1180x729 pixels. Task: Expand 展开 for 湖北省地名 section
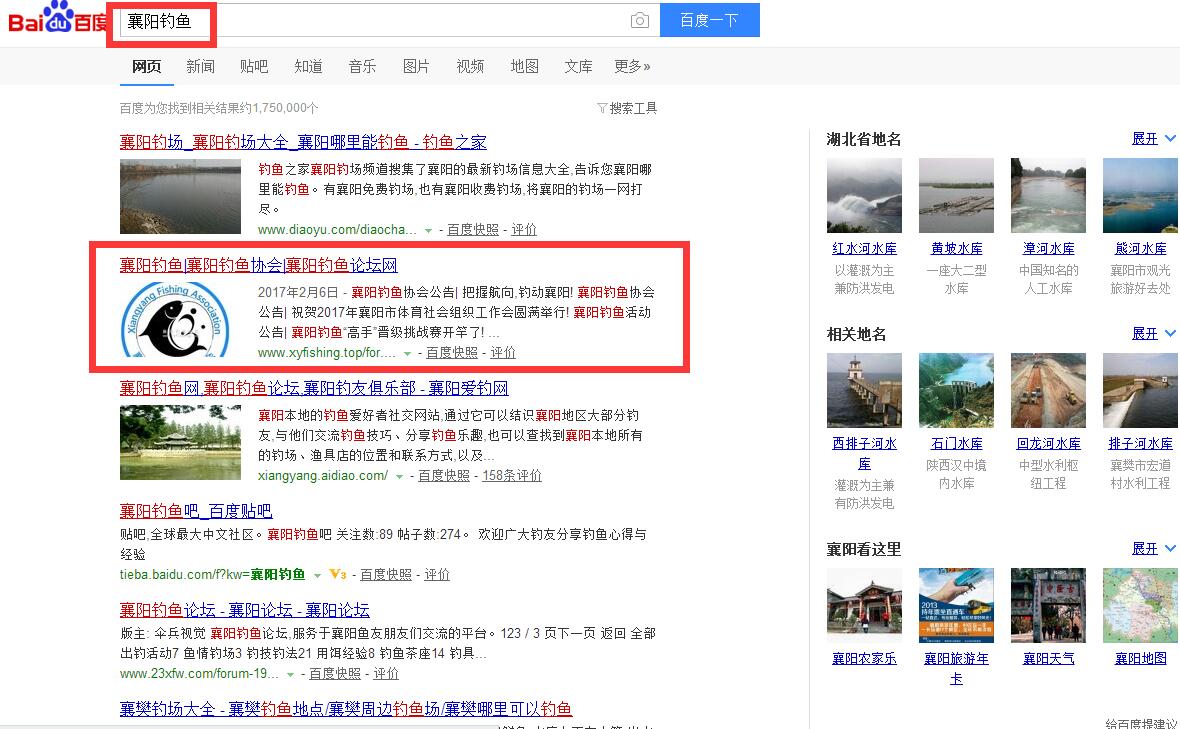click(x=1154, y=138)
